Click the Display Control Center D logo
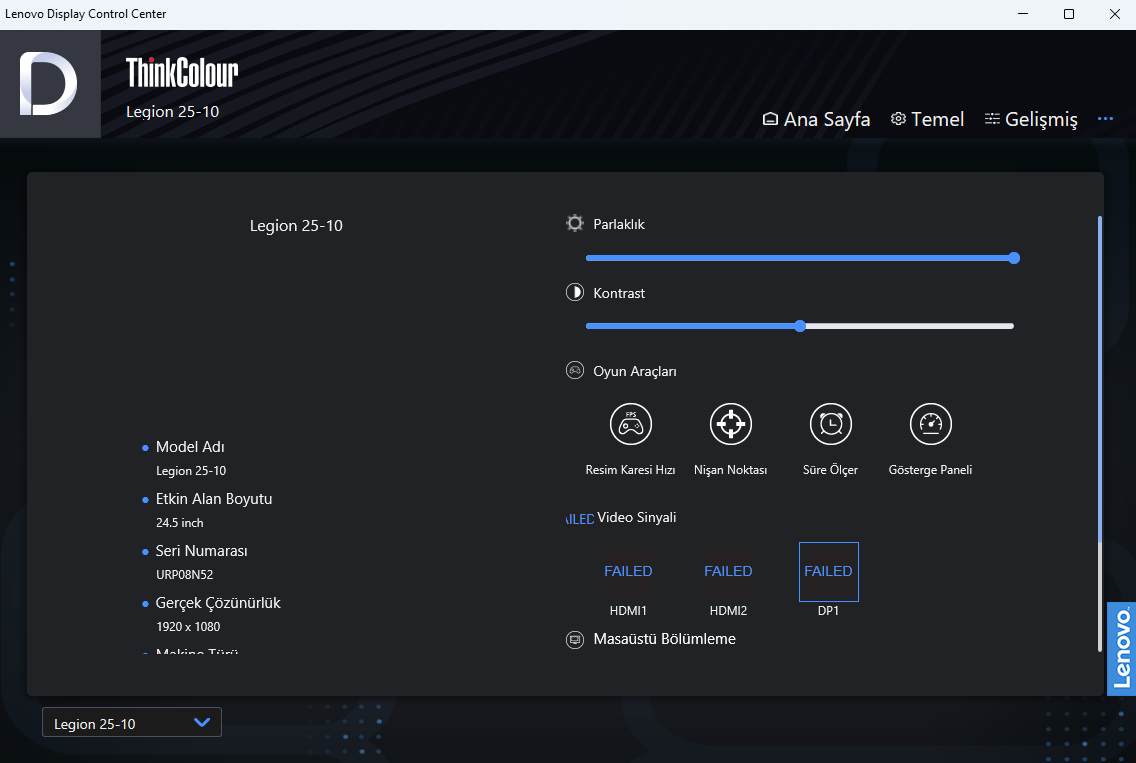The width and height of the screenshot is (1136, 763). coord(50,84)
